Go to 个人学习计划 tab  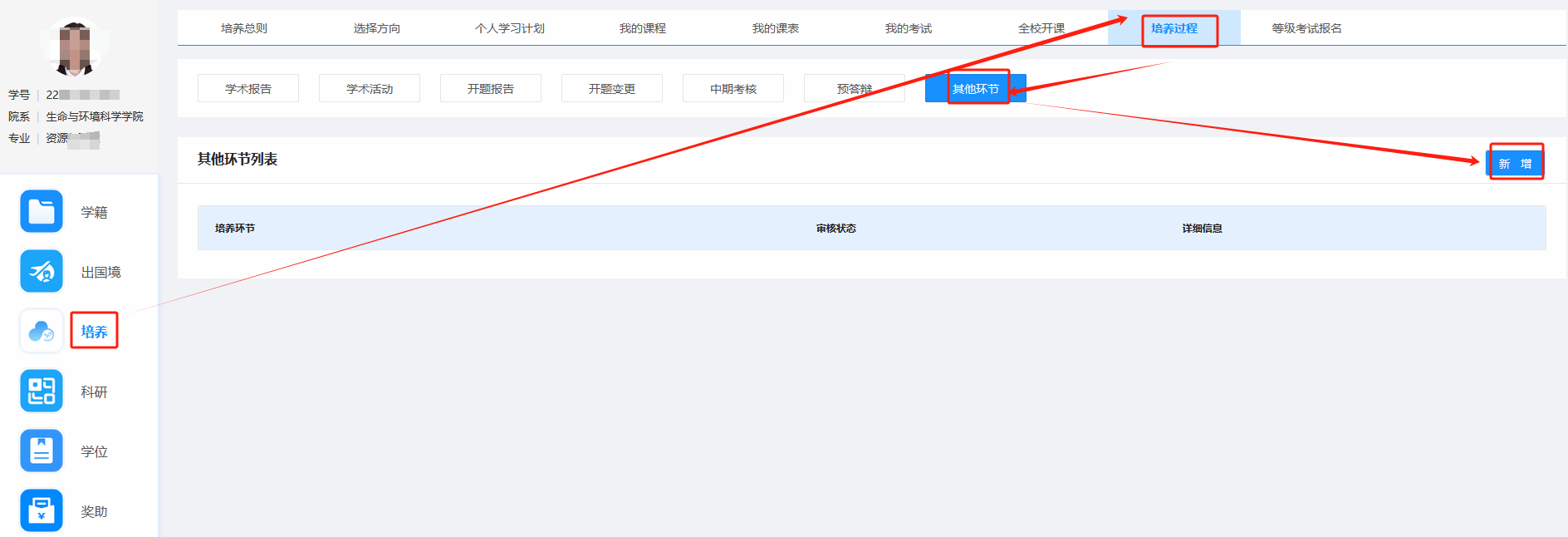(510, 28)
